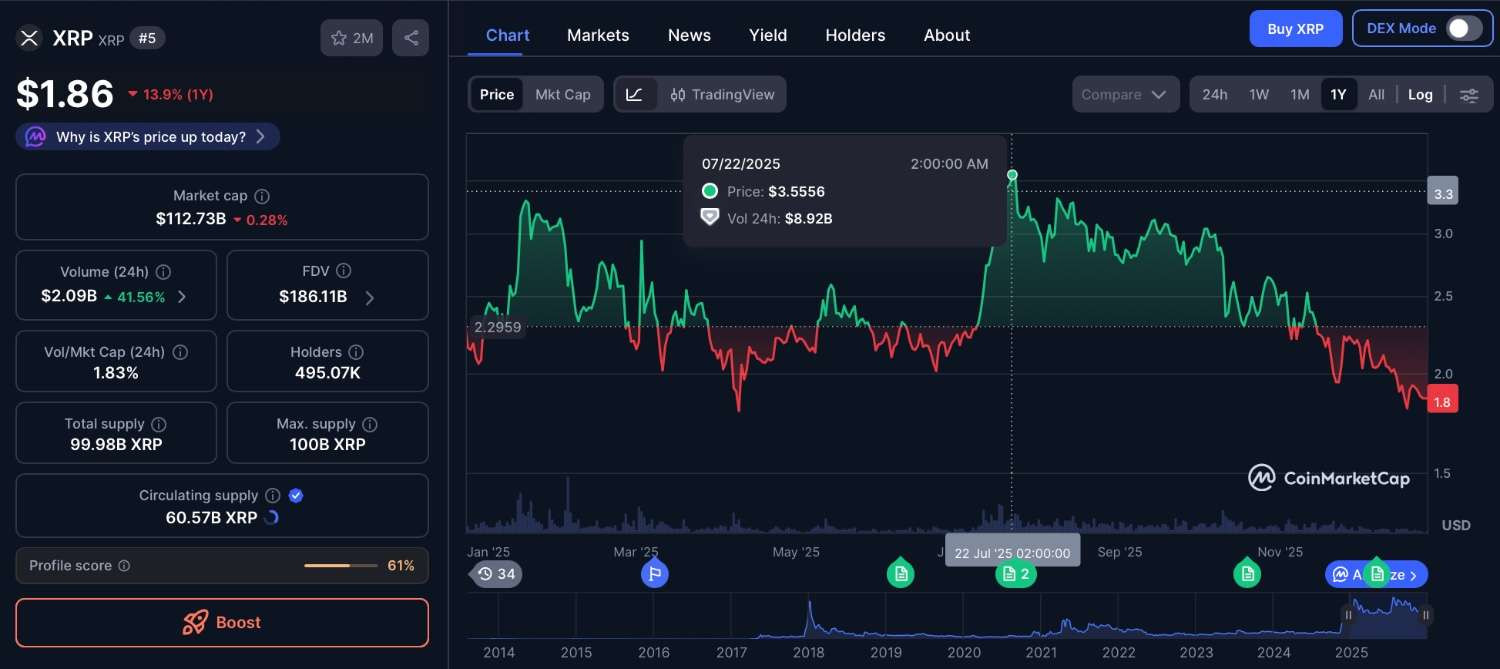Select the Mkt Cap chart toggle

coord(563,94)
